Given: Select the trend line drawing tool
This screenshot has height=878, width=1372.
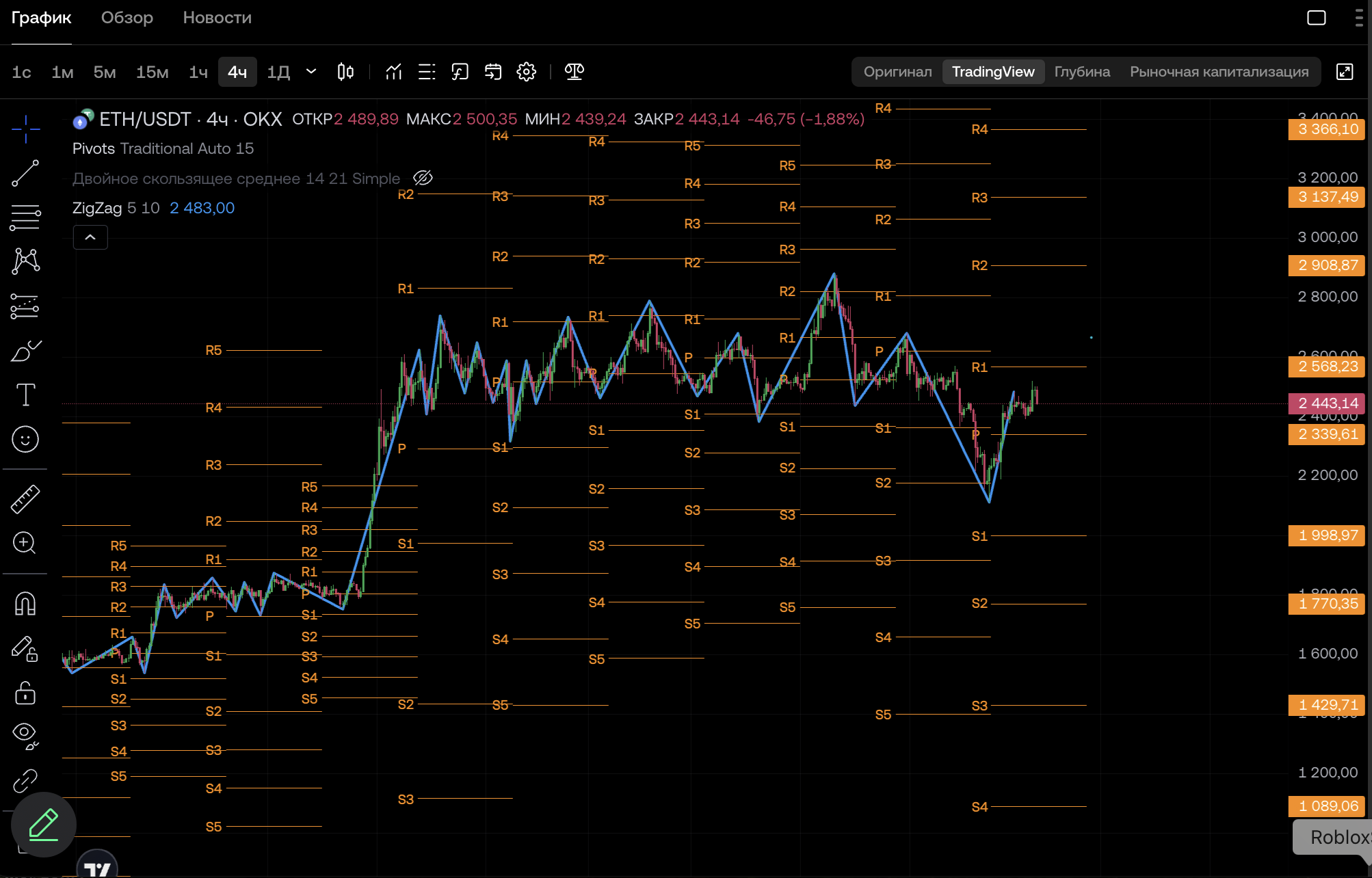Looking at the screenshot, I should (x=25, y=173).
